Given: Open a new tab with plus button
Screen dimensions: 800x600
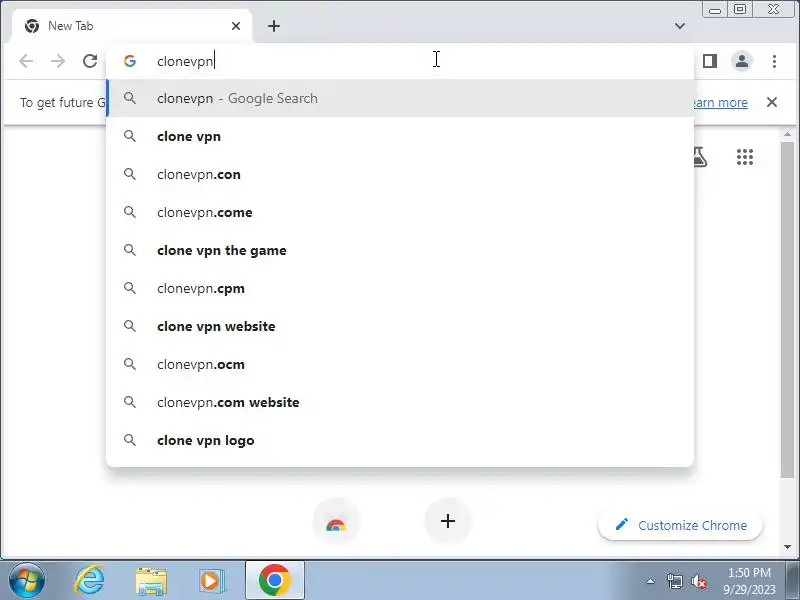Looking at the screenshot, I should [274, 26].
